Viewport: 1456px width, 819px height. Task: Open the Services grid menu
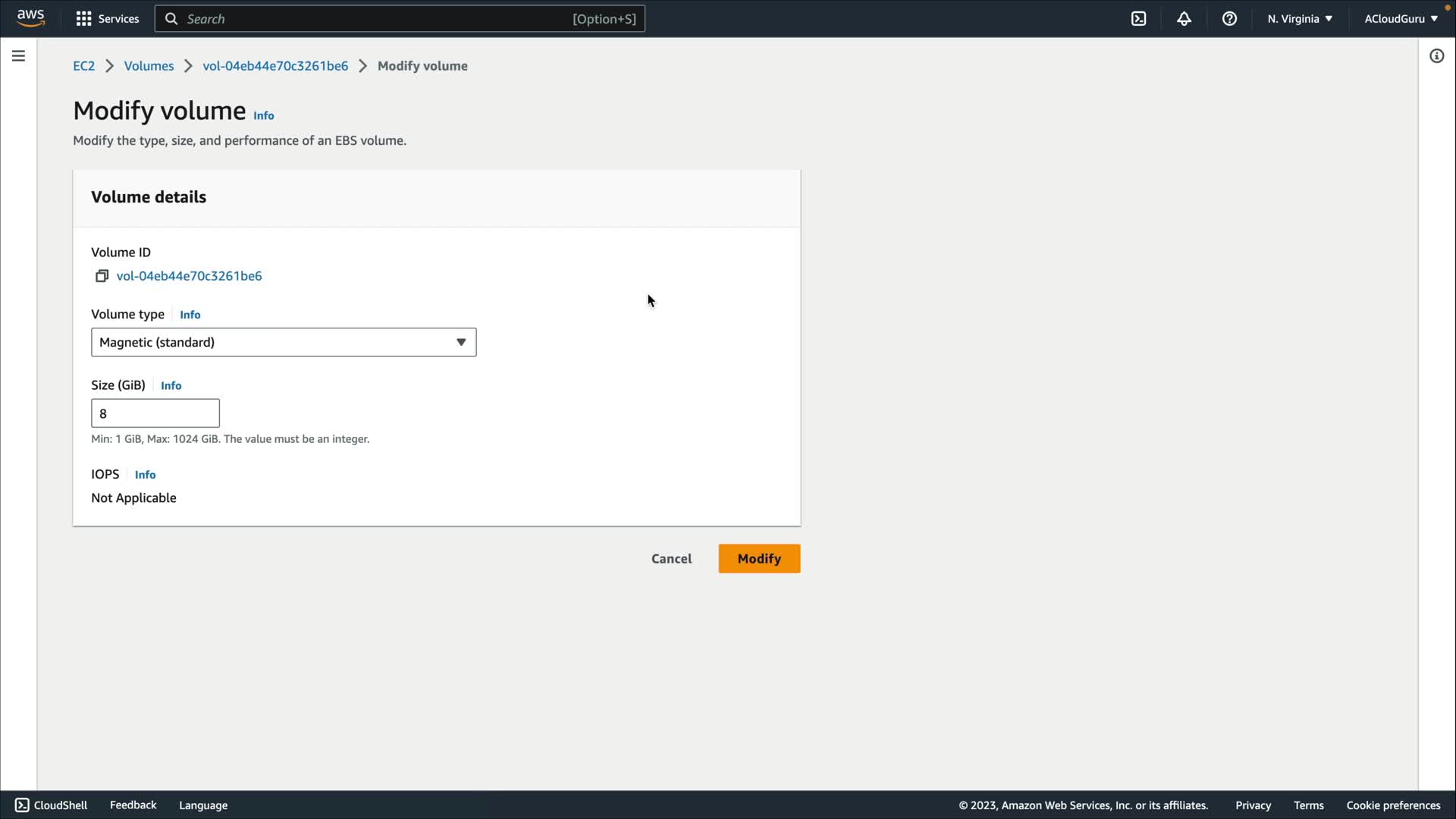tap(107, 19)
